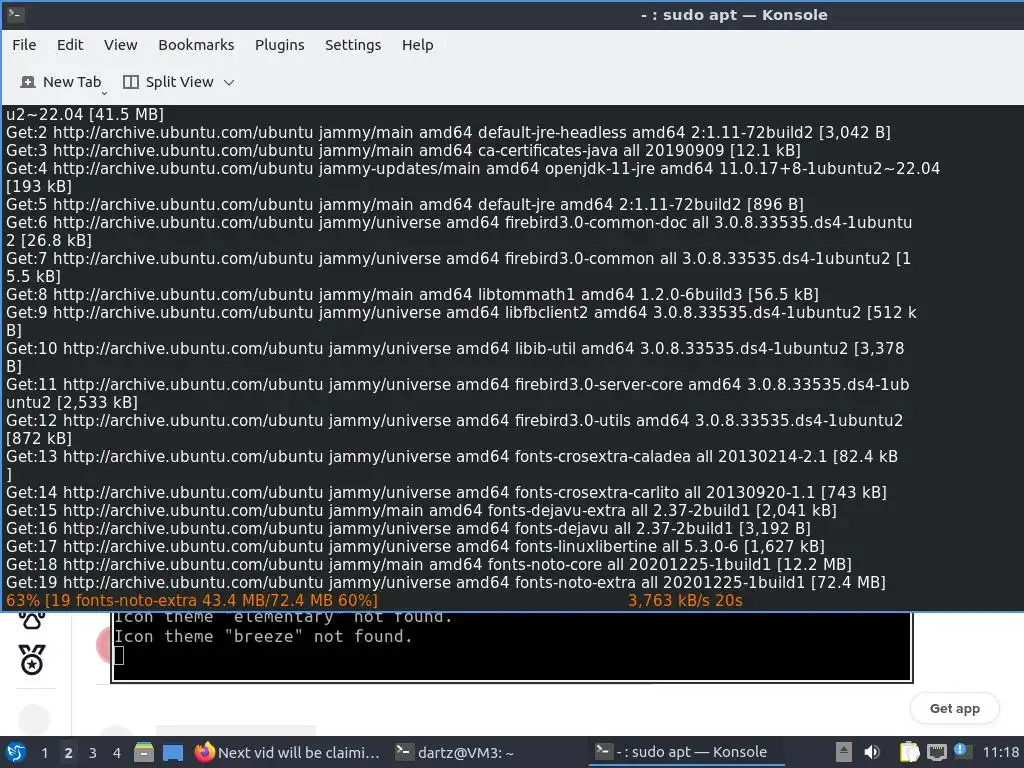Open the View menu

121,45
